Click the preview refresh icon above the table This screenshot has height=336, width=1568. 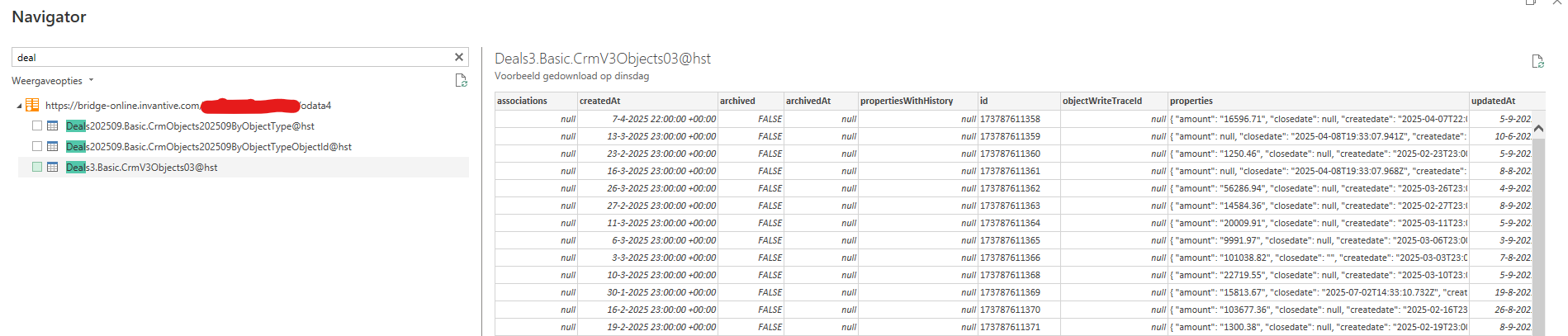click(1537, 61)
